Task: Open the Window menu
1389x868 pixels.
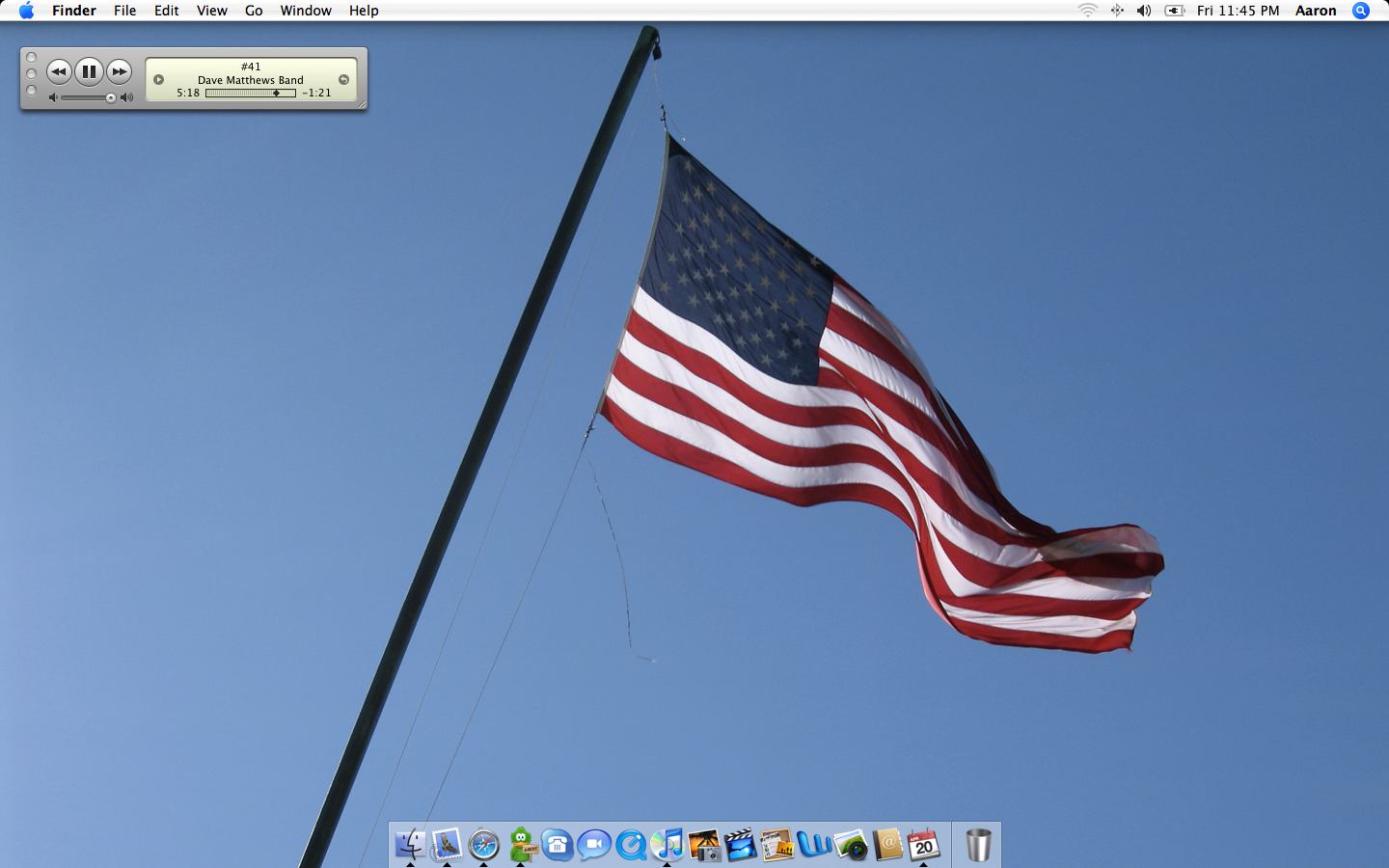Action: 306,11
